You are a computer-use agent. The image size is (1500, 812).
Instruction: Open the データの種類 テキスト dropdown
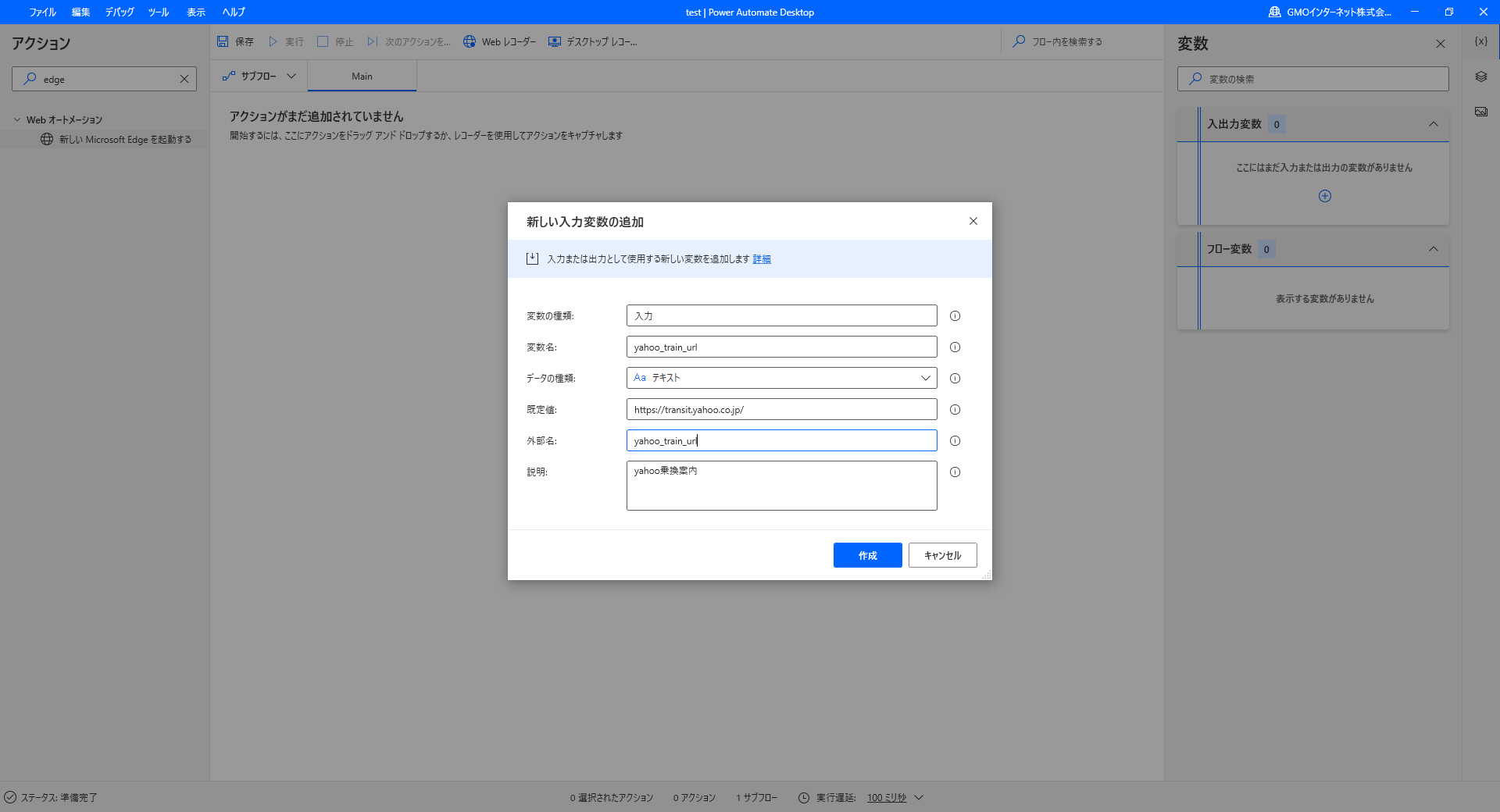[782, 378]
